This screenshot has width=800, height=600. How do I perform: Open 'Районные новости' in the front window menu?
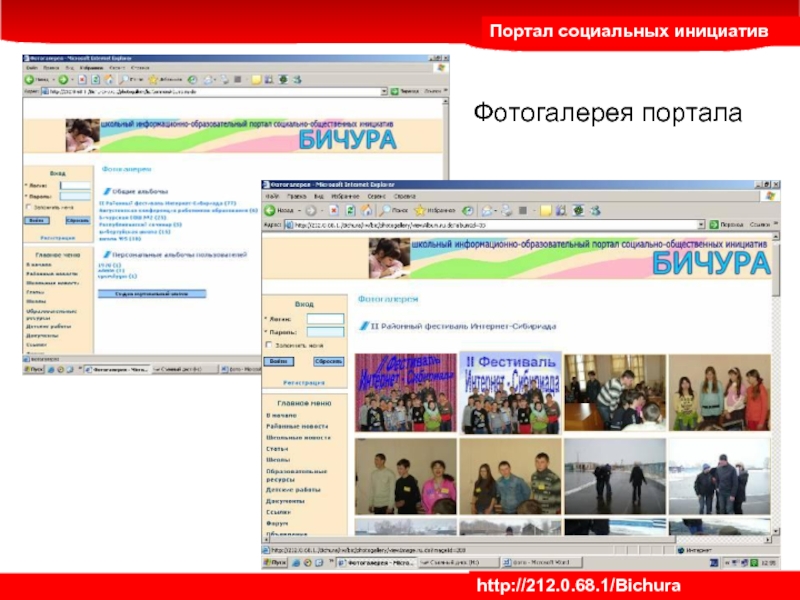297,426
